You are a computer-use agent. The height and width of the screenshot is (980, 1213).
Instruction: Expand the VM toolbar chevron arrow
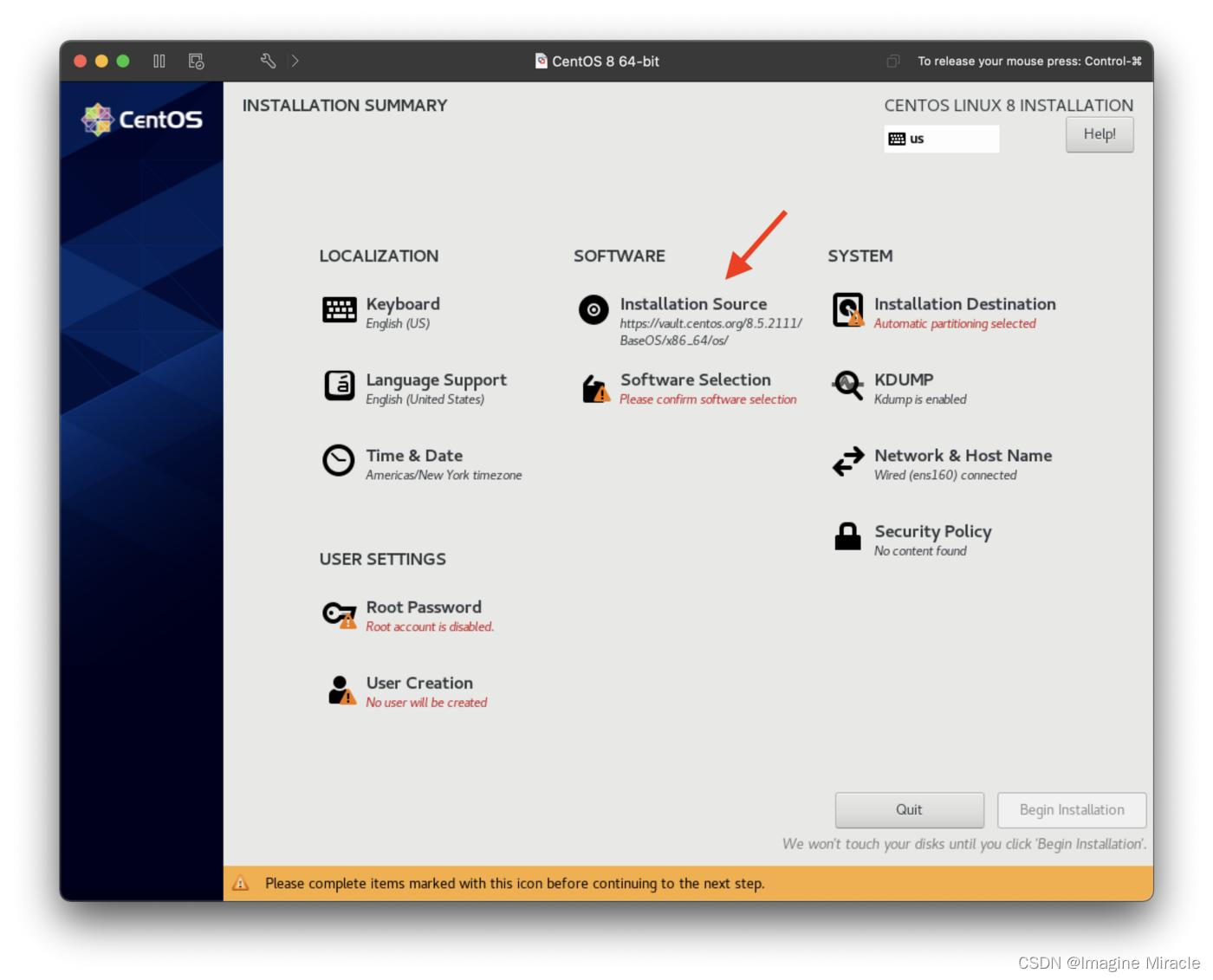pos(295,61)
